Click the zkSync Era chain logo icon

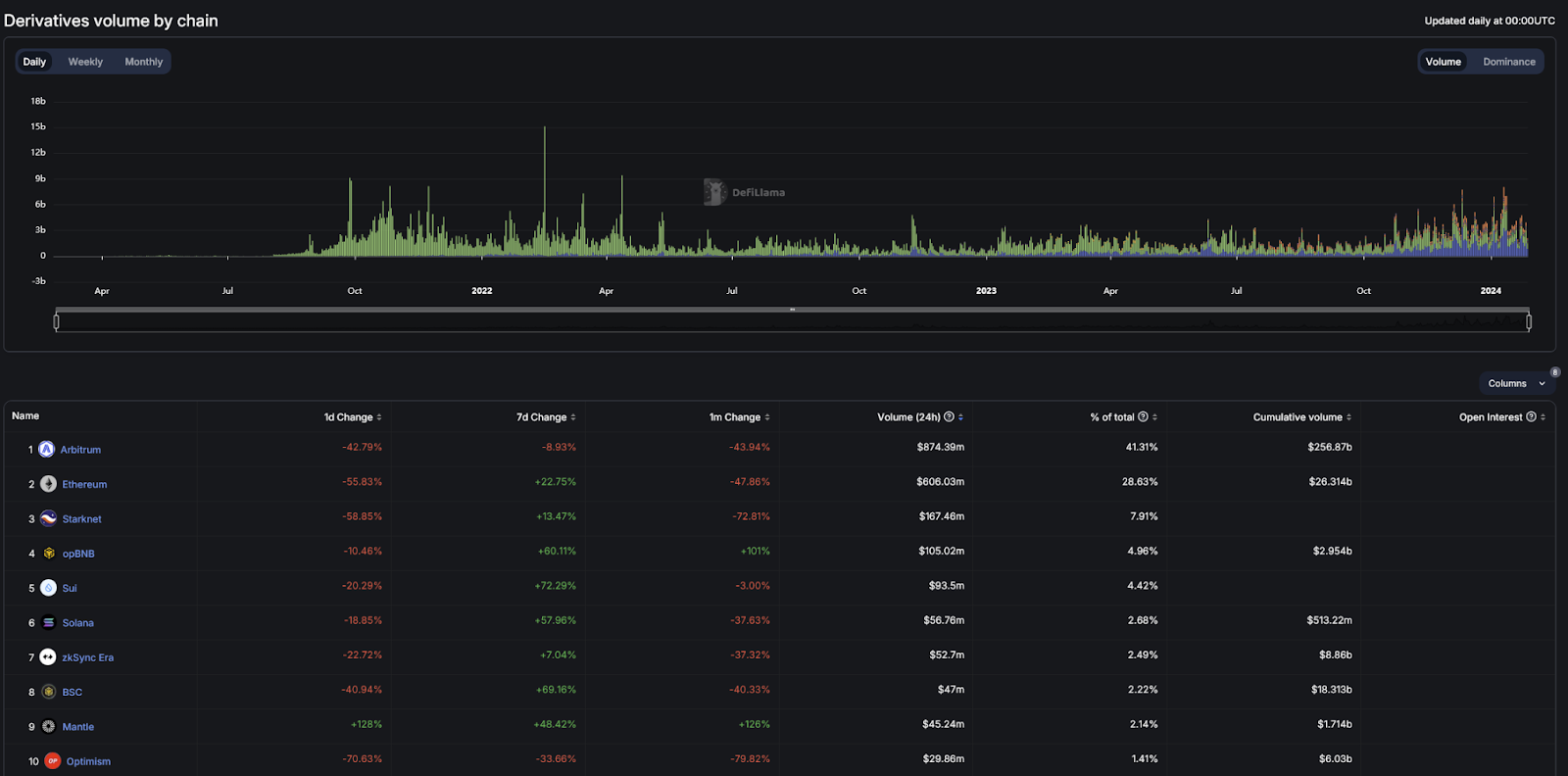point(48,657)
